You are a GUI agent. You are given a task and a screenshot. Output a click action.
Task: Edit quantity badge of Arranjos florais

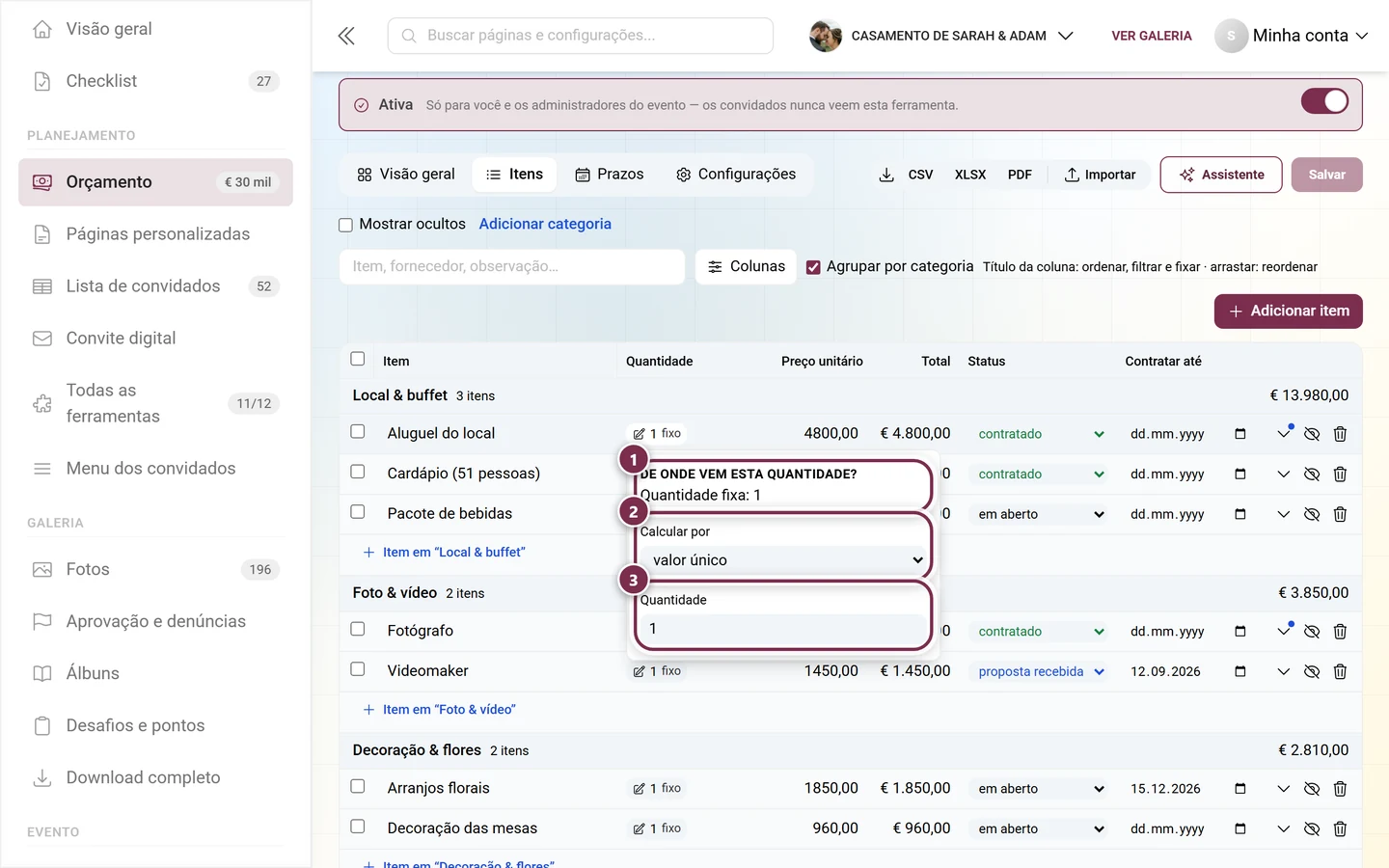(657, 789)
